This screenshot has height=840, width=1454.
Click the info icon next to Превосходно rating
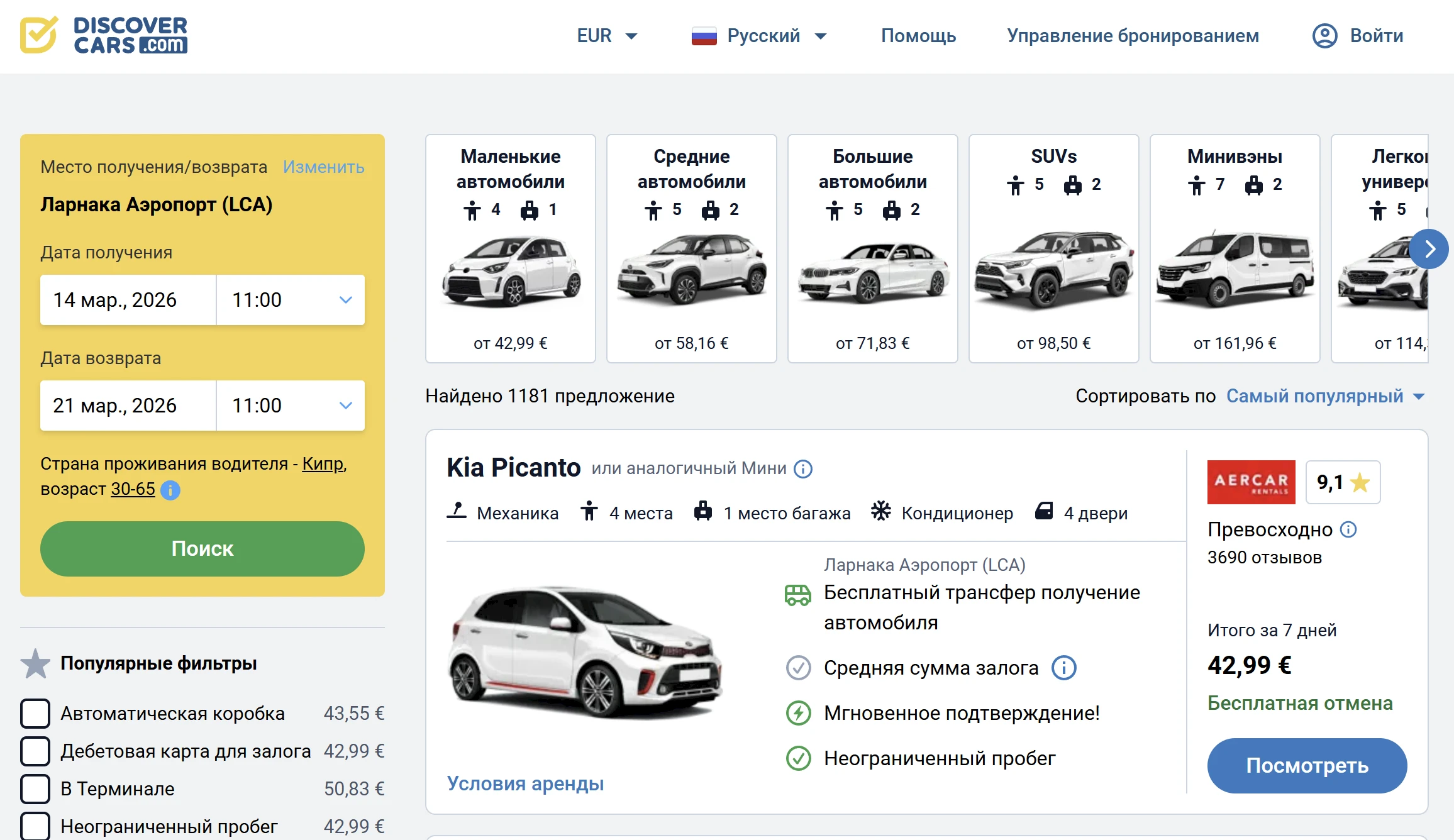coord(1348,529)
